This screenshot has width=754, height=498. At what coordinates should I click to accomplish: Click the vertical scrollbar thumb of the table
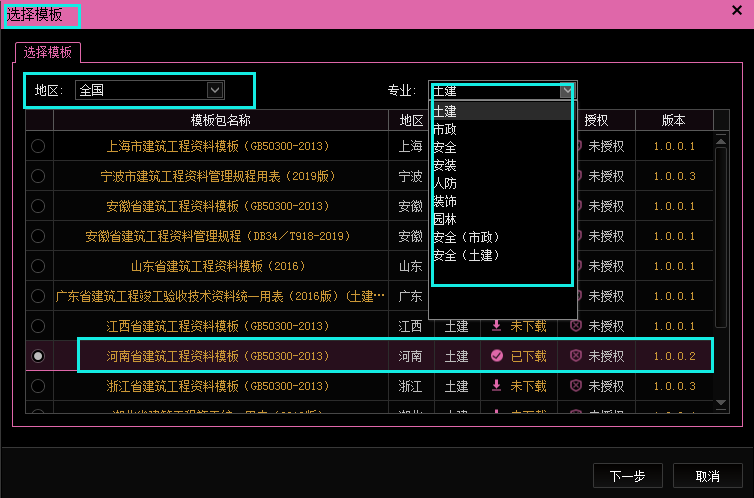720,238
